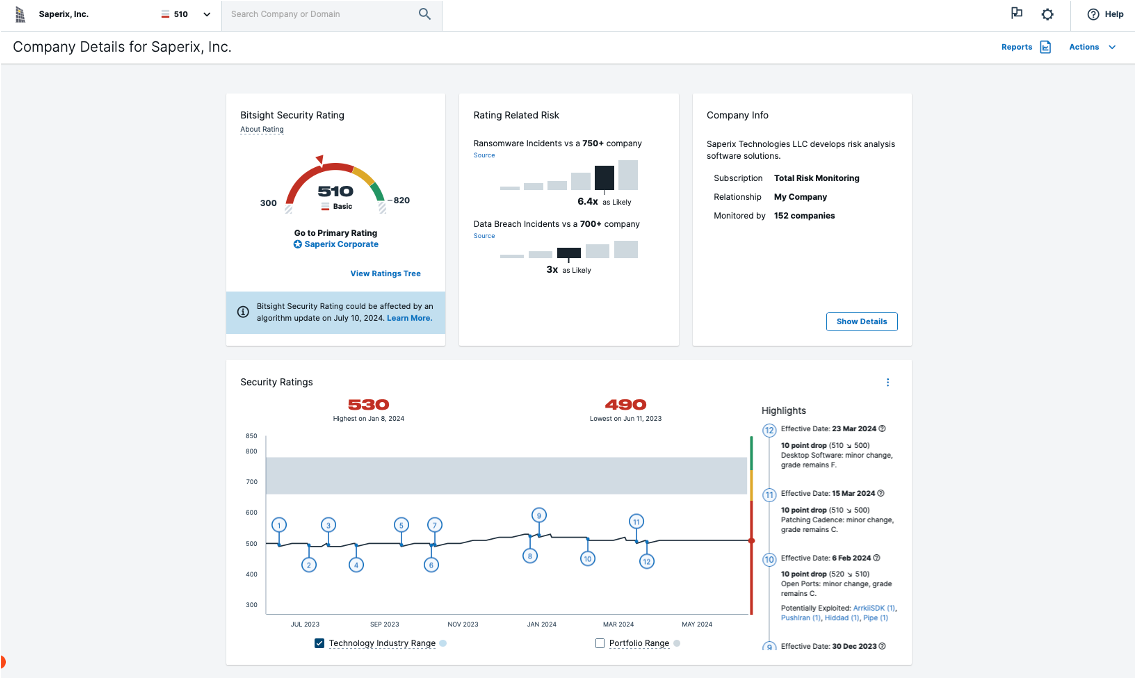Open Source link under Data Breach Incidents

pyautogui.click(x=484, y=235)
